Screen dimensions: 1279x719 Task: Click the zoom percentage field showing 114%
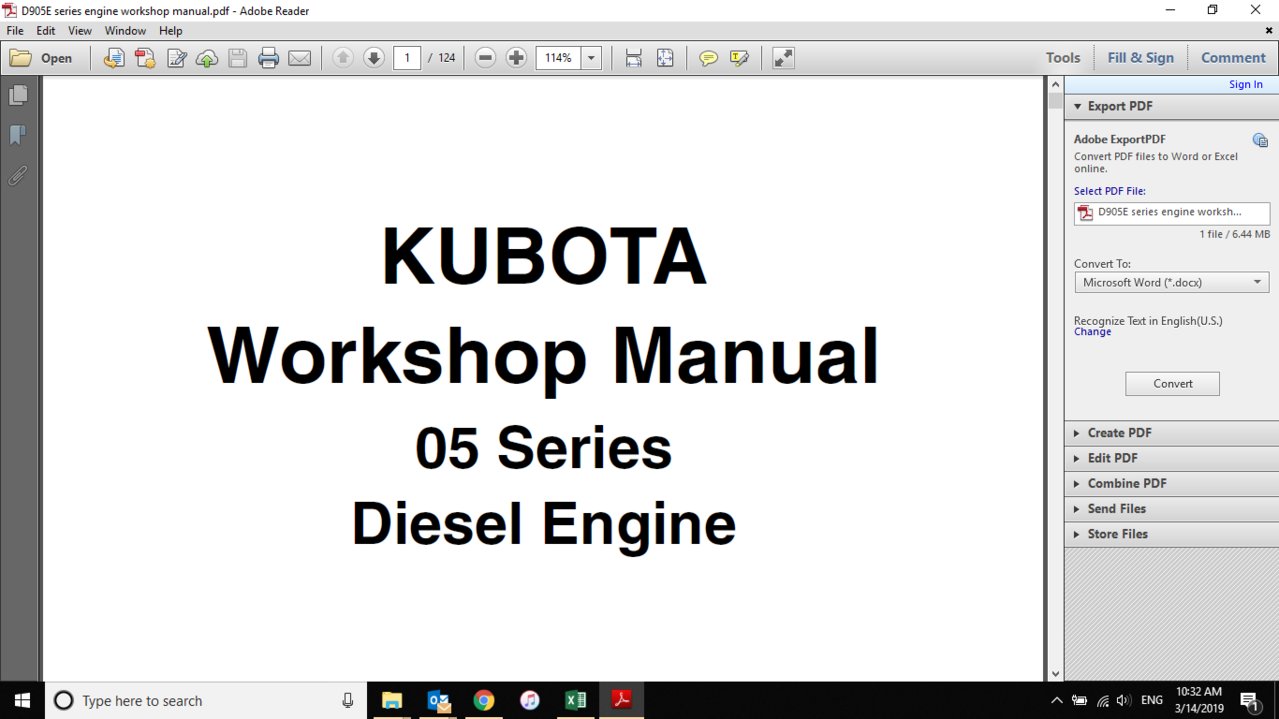tap(558, 58)
